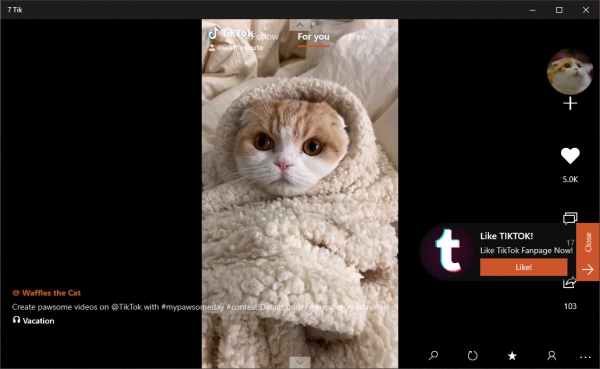The height and width of the screenshot is (369, 600).
Task: Open the profile person icon
Action: pyautogui.click(x=551, y=356)
